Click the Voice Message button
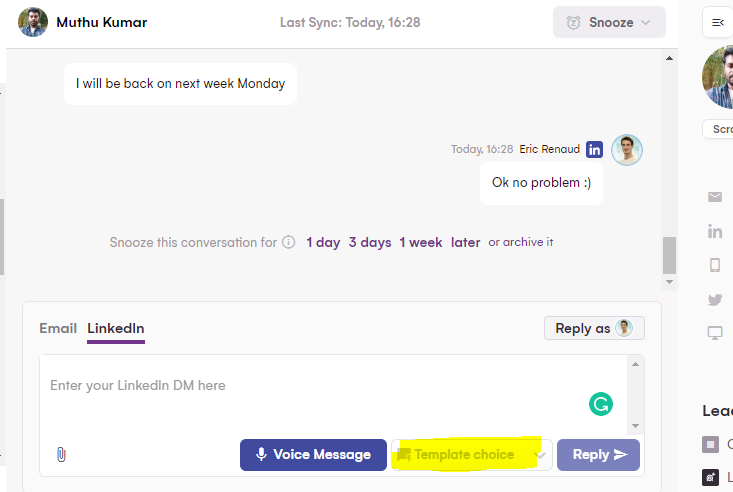Viewport: 733px width, 492px height. click(x=313, y=455)
